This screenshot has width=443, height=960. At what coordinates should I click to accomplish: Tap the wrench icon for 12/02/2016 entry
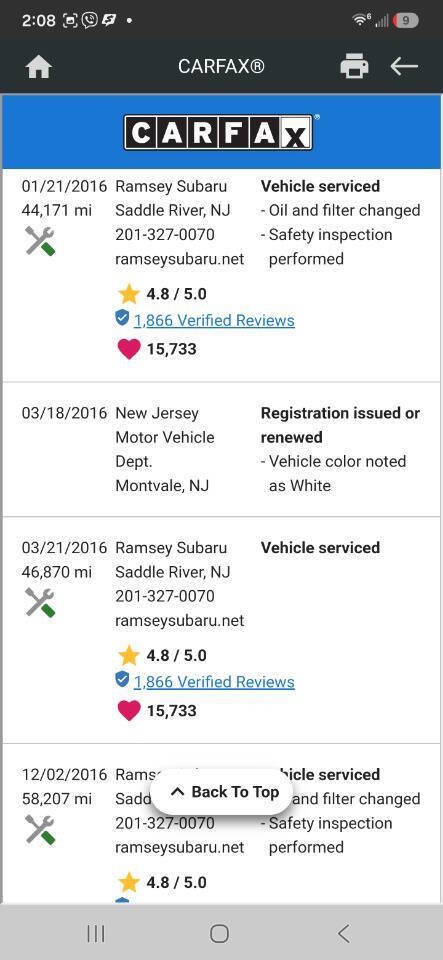coord(40,830)
